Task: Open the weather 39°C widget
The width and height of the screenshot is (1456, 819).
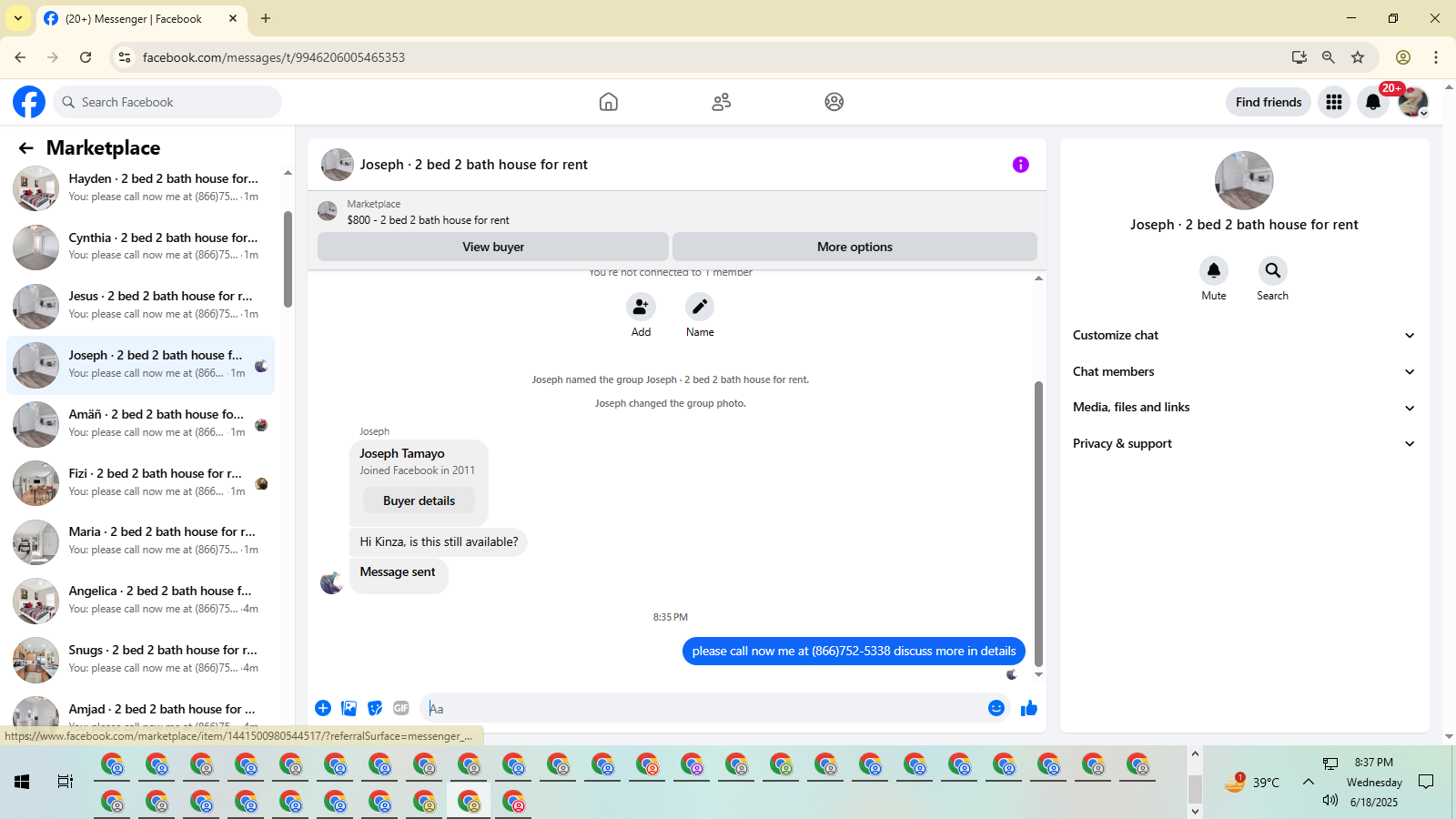Action: [1252, 782]
